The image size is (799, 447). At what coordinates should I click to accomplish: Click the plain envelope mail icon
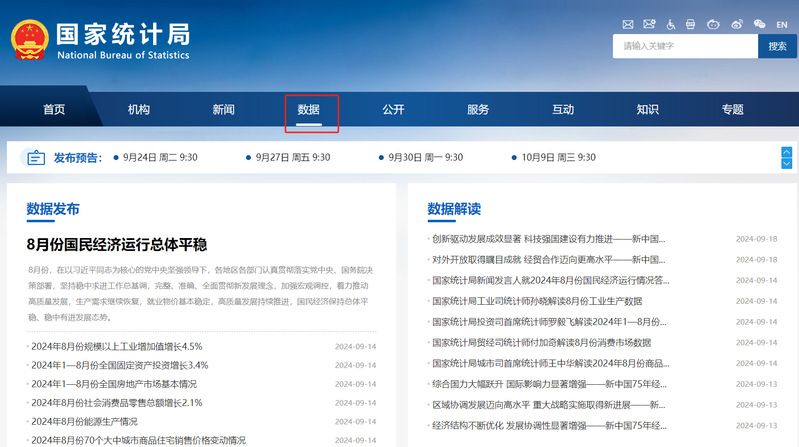pos(628,24)
